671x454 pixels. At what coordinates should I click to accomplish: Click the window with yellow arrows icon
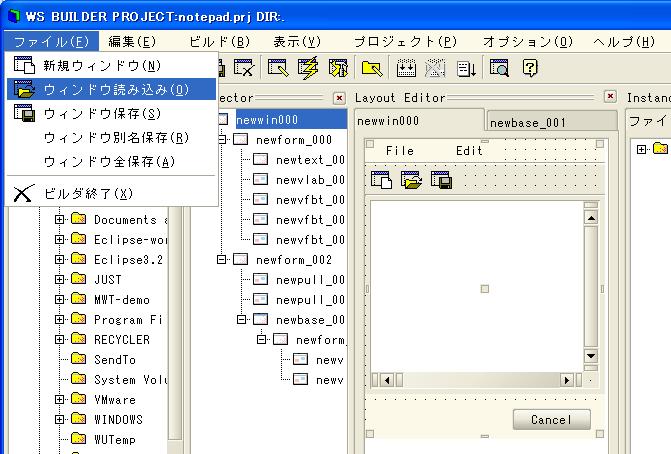pyautogui.click(x=338, y=68)
